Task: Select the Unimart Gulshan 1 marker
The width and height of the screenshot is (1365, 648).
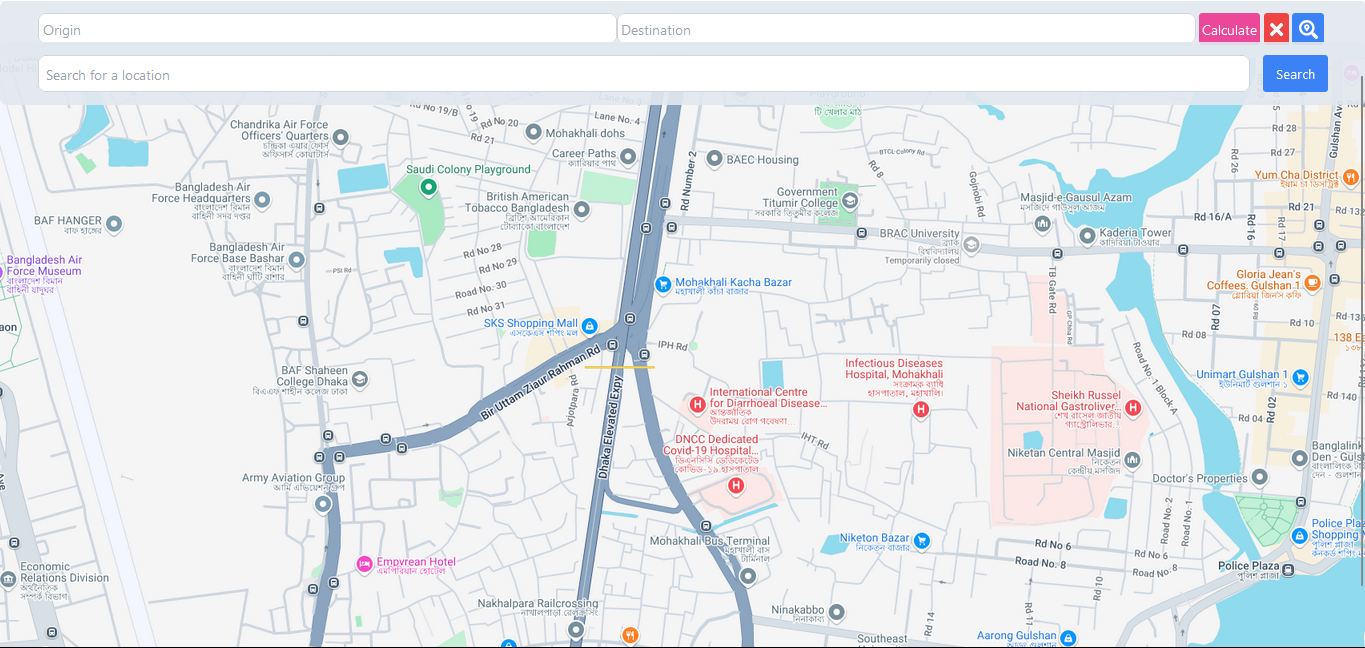Action: (x=1300, y=378)
